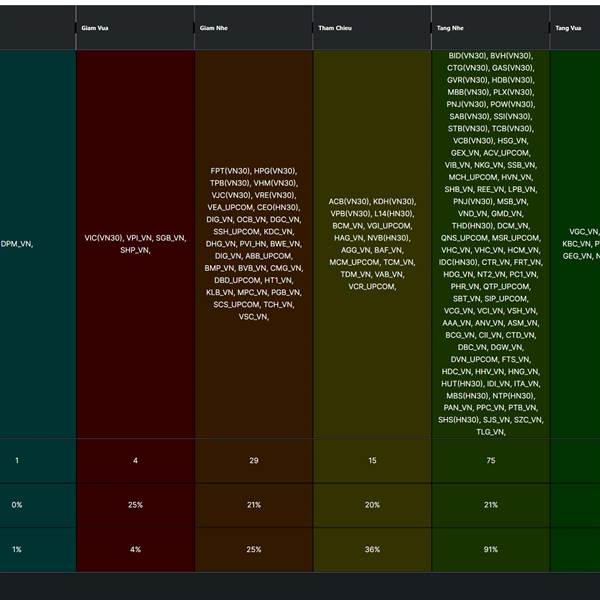Click count cell 15 under Tham Chieu
The image size is (600, 600).
pos(372,460)
